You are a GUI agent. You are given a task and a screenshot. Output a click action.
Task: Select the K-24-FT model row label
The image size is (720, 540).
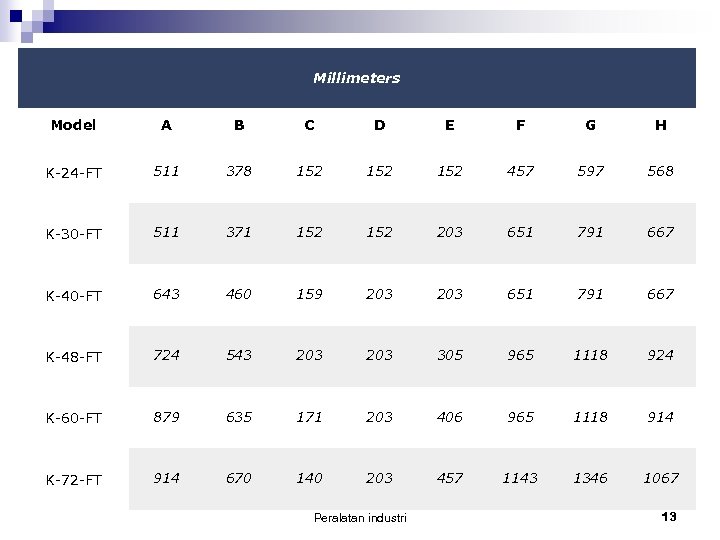tap(73, 172)
